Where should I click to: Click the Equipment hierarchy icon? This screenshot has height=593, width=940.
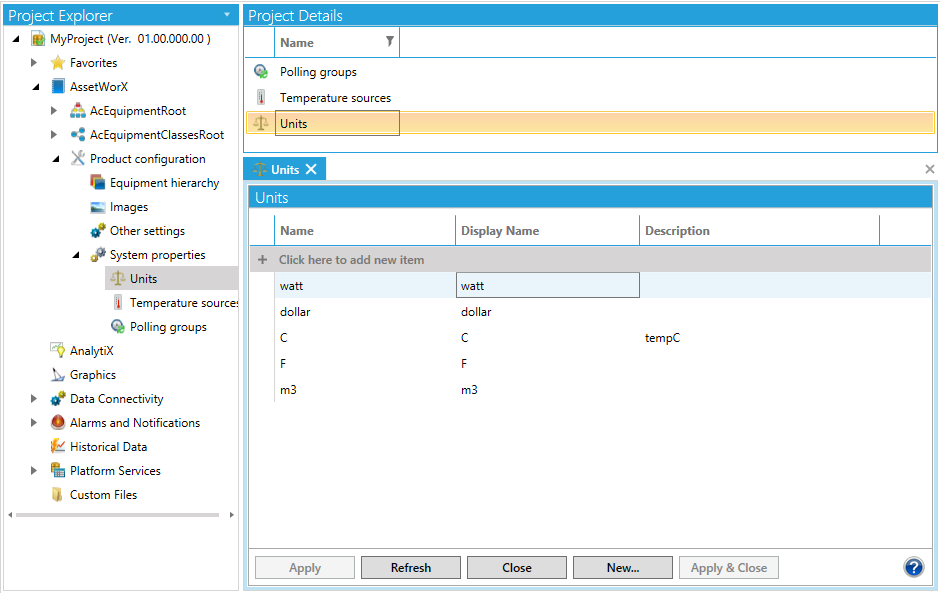(x=97, y=183)
